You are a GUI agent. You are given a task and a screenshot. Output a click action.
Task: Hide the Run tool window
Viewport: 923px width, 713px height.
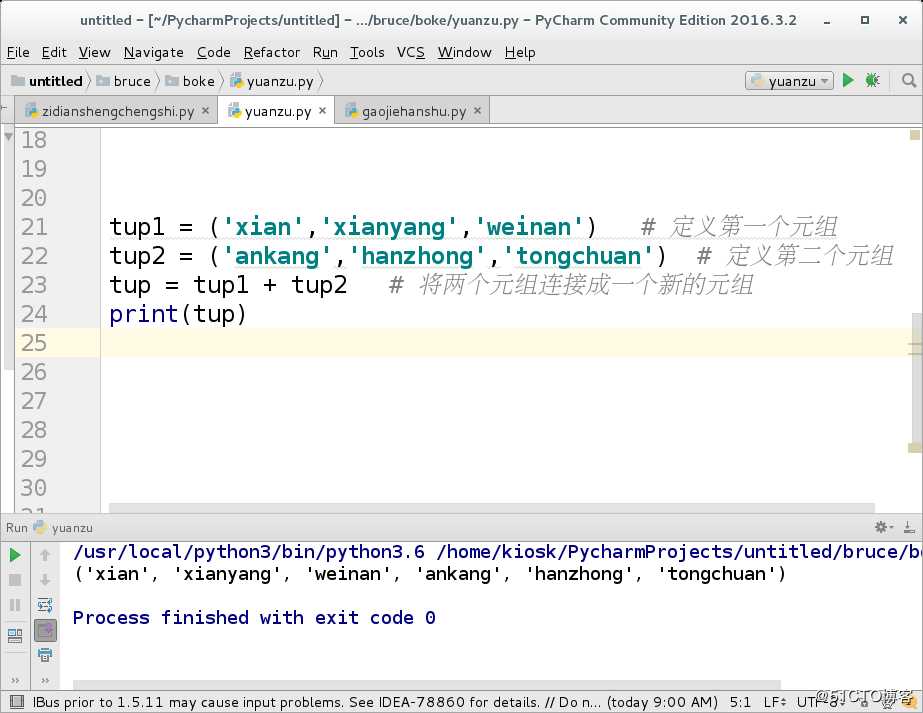[909, 527]
